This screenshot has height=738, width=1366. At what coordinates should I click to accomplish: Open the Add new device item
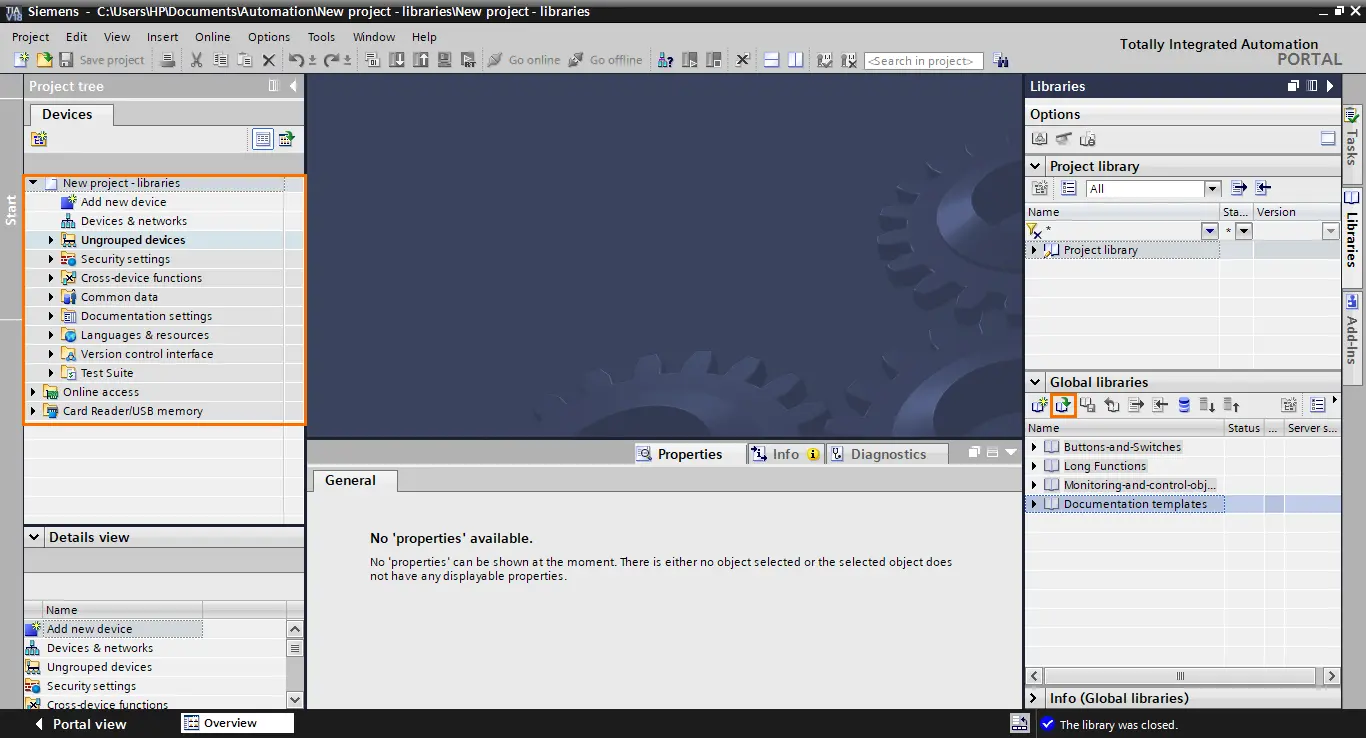tap(123, 202)
